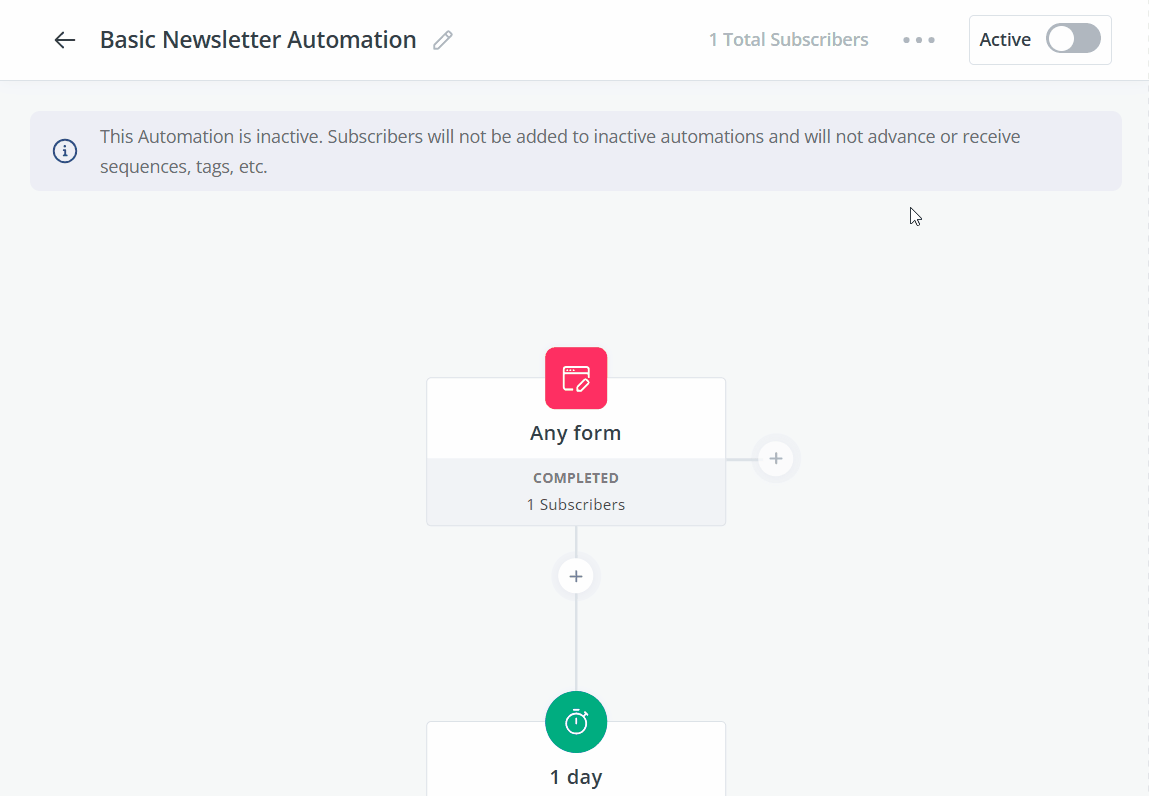Click the 1 Total Subscribers label
The image size is (1149, 796).
pos(788,40)
